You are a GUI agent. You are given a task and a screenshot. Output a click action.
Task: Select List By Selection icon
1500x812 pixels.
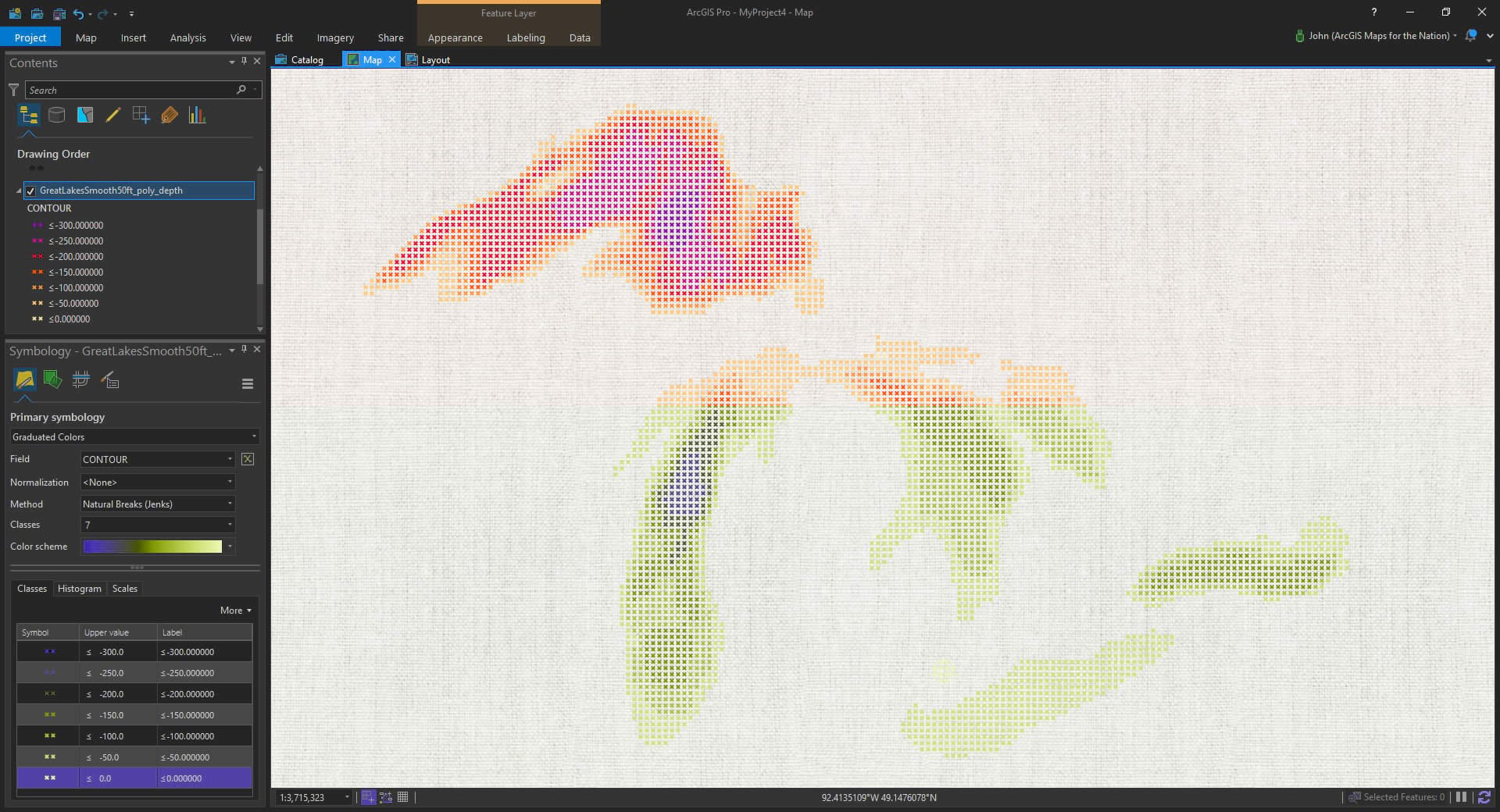[85, 115]
